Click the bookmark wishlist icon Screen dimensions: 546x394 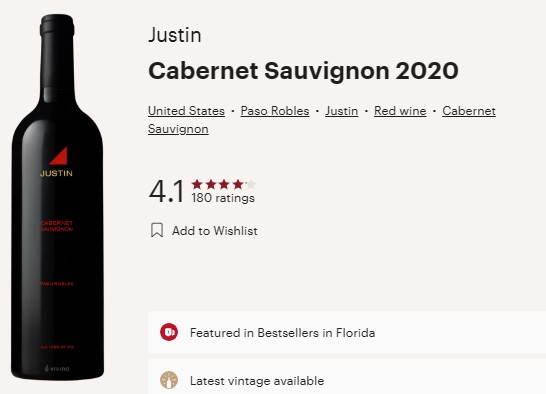(157, 230)
